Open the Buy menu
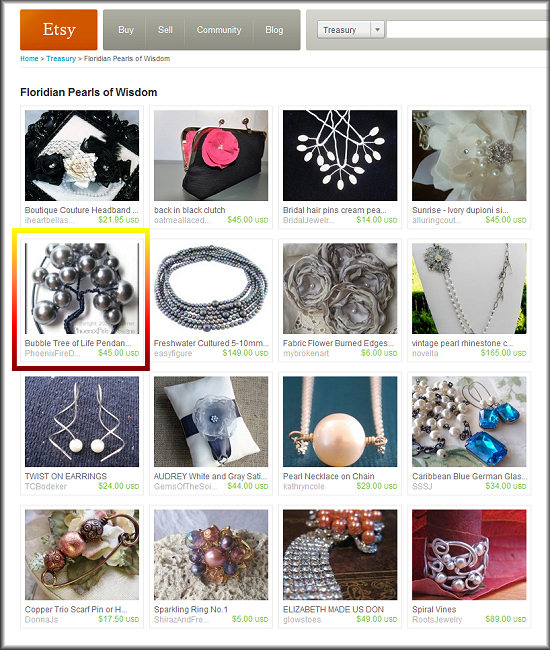 126,30
